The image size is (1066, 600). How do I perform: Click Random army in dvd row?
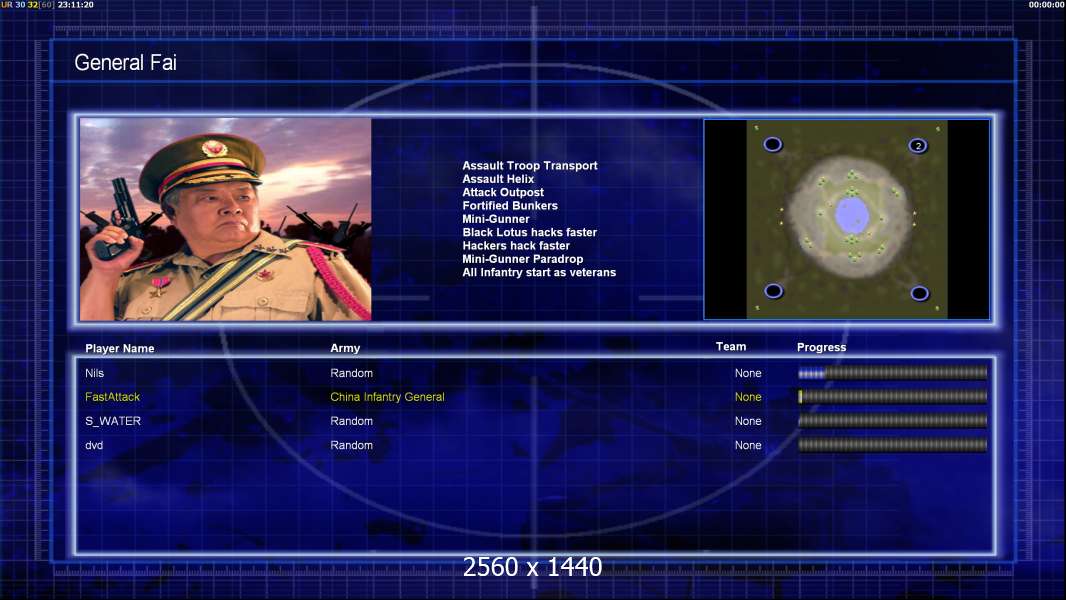351,445
